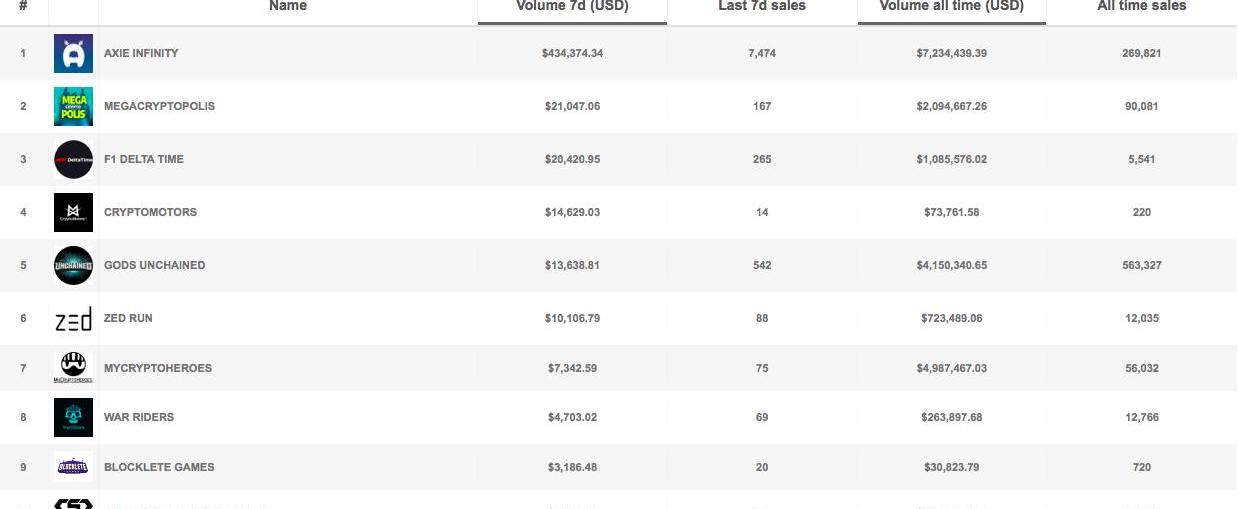Click the Axie Infinity logo icon

tap(73, 53)
